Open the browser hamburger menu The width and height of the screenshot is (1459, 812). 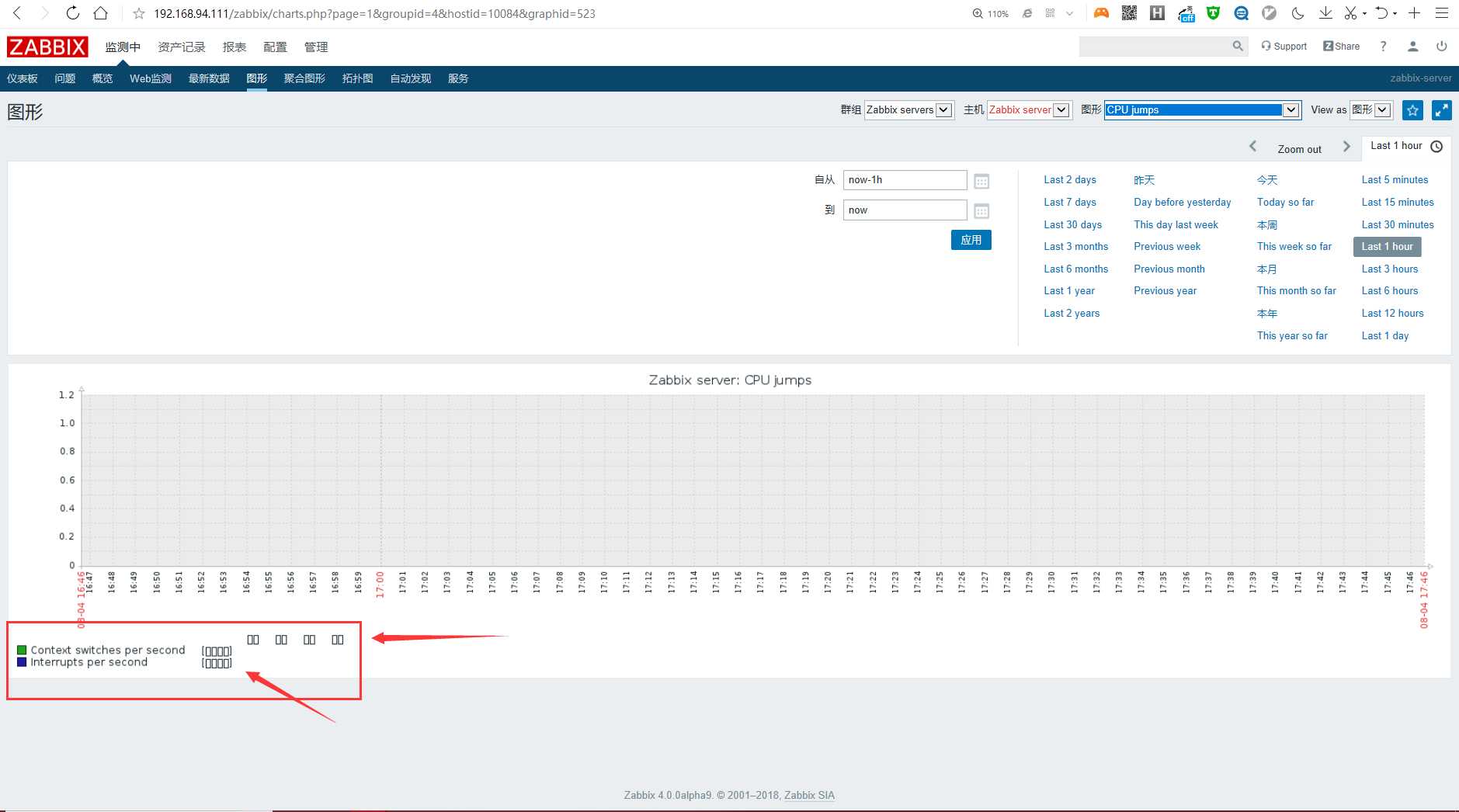point(1441,13)
